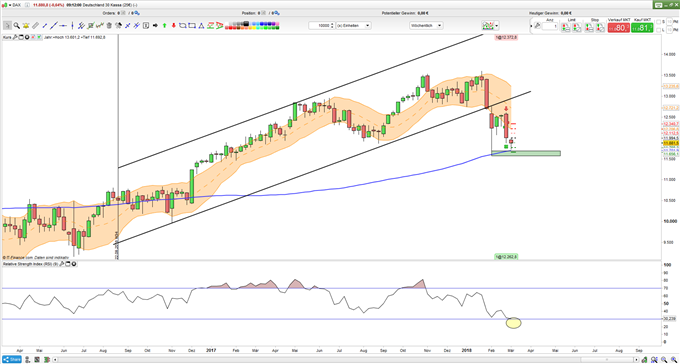
Task: Click zoom in magnifier at bottom right
Action: 674,360
